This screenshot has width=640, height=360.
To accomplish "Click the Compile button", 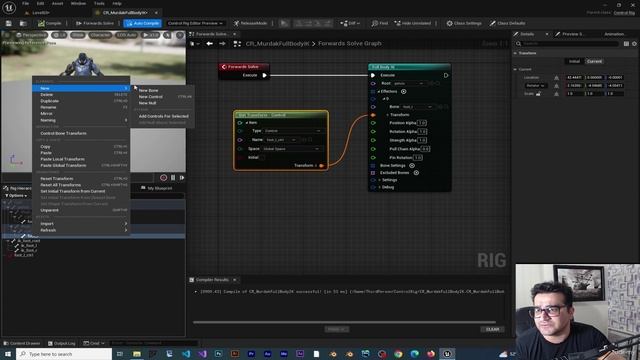I will pyautogui.click(x=50, y=23).
